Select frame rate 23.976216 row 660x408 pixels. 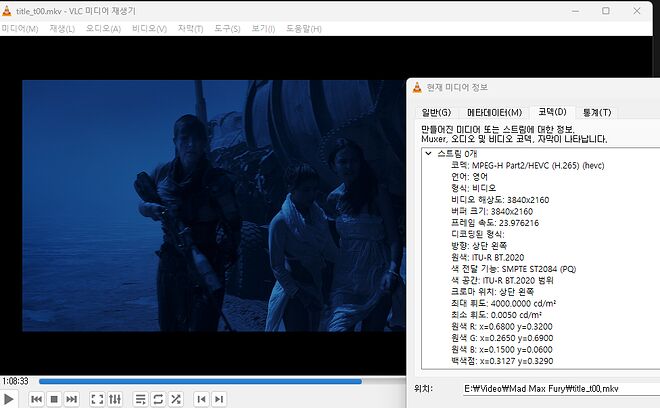tap(495, 223)
